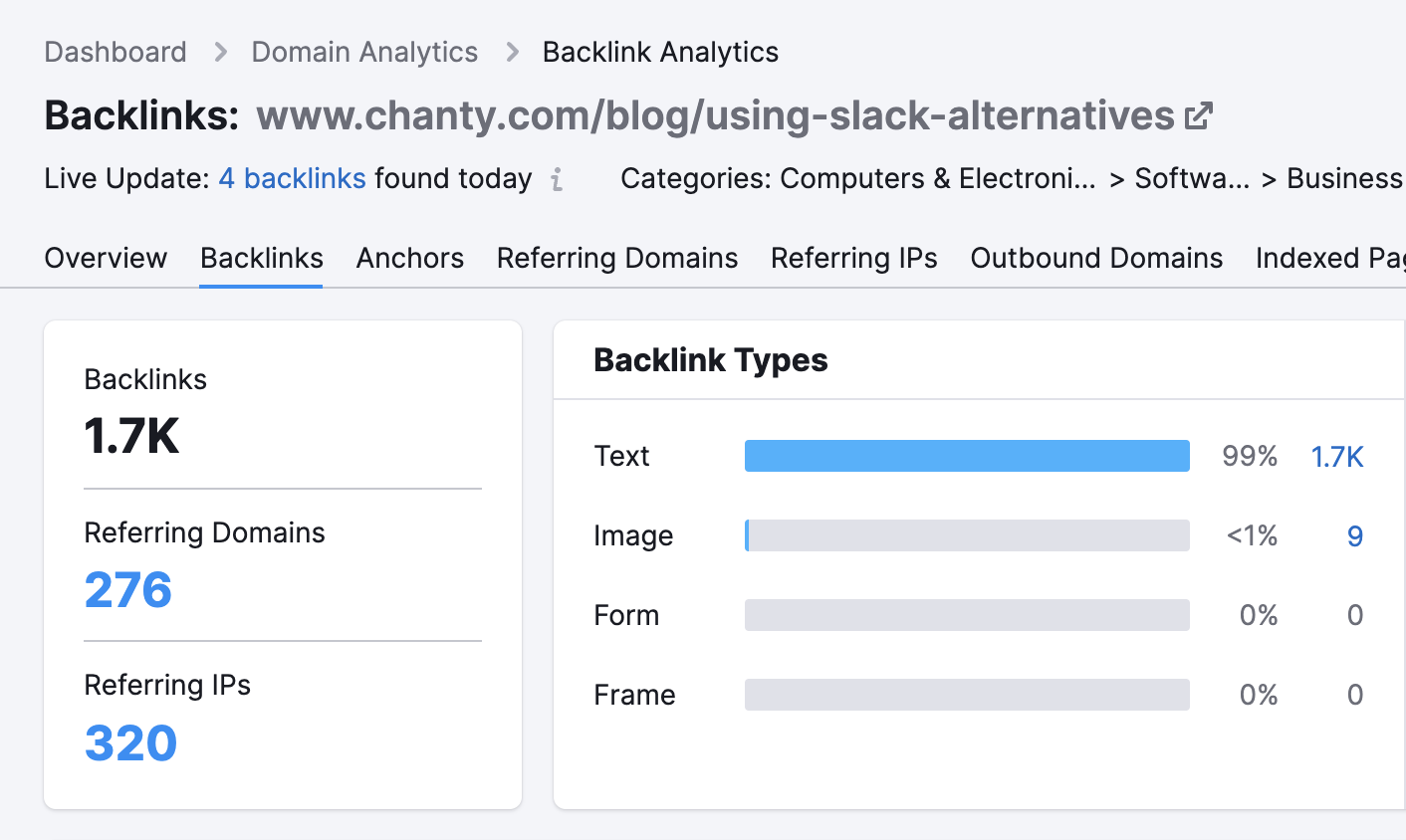
Task: Click the Computers & Electroni... category
Action: pos(937,178)
